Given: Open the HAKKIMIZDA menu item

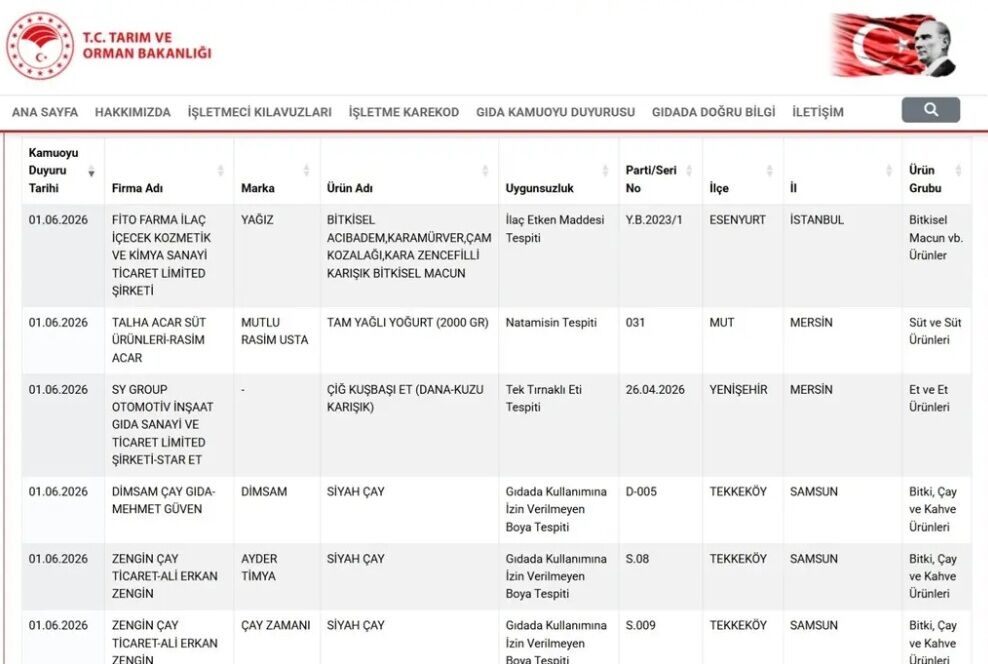Looking at the screenshot, I should 133,112.
